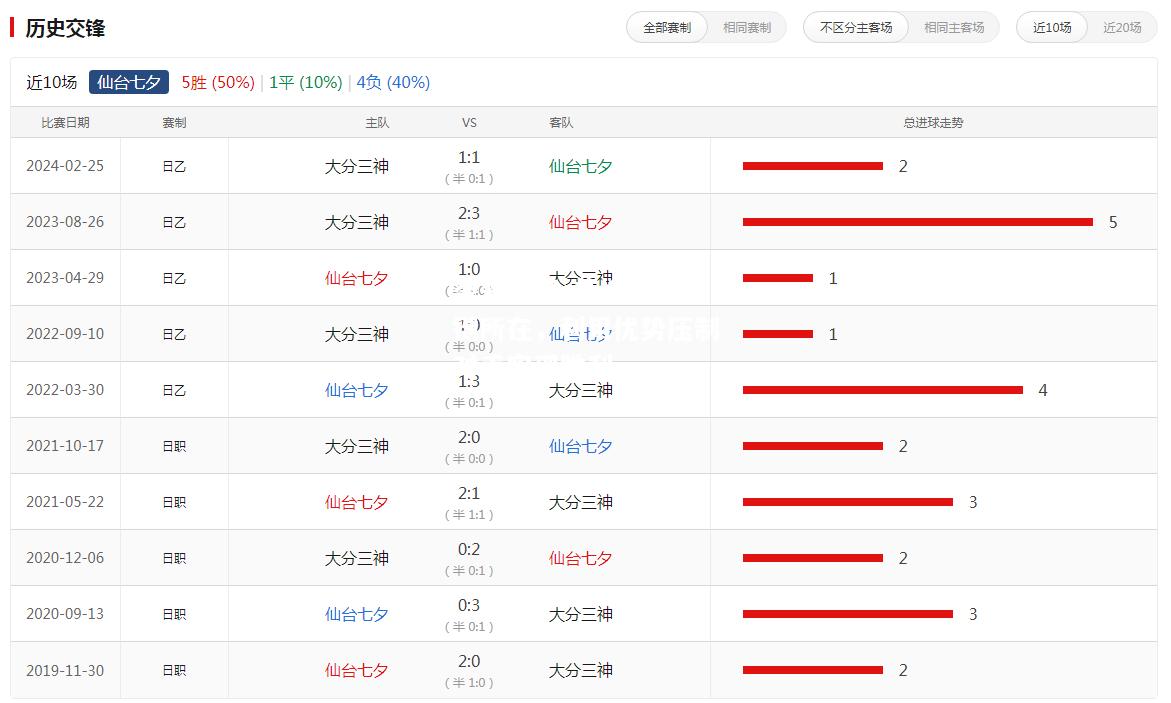Select the 2021-10-17 match date

pos(65,446)
